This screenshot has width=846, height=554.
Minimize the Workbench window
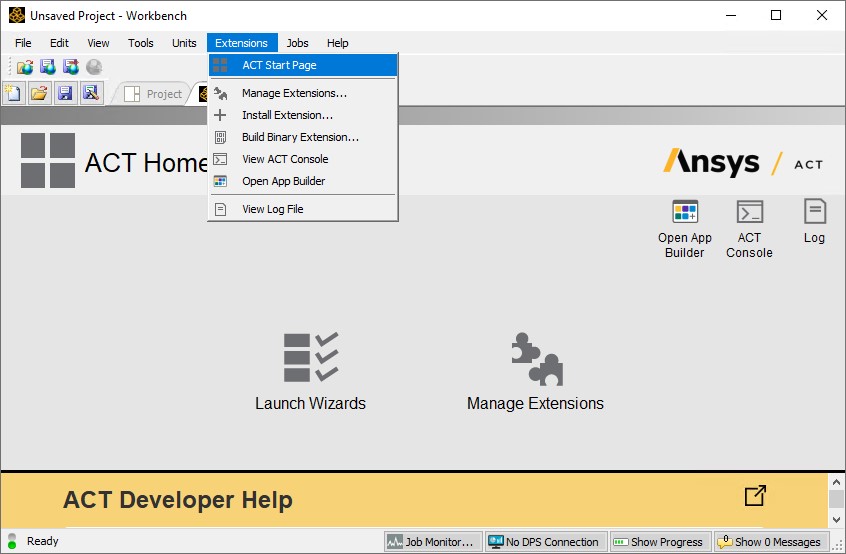click(731, 15)
